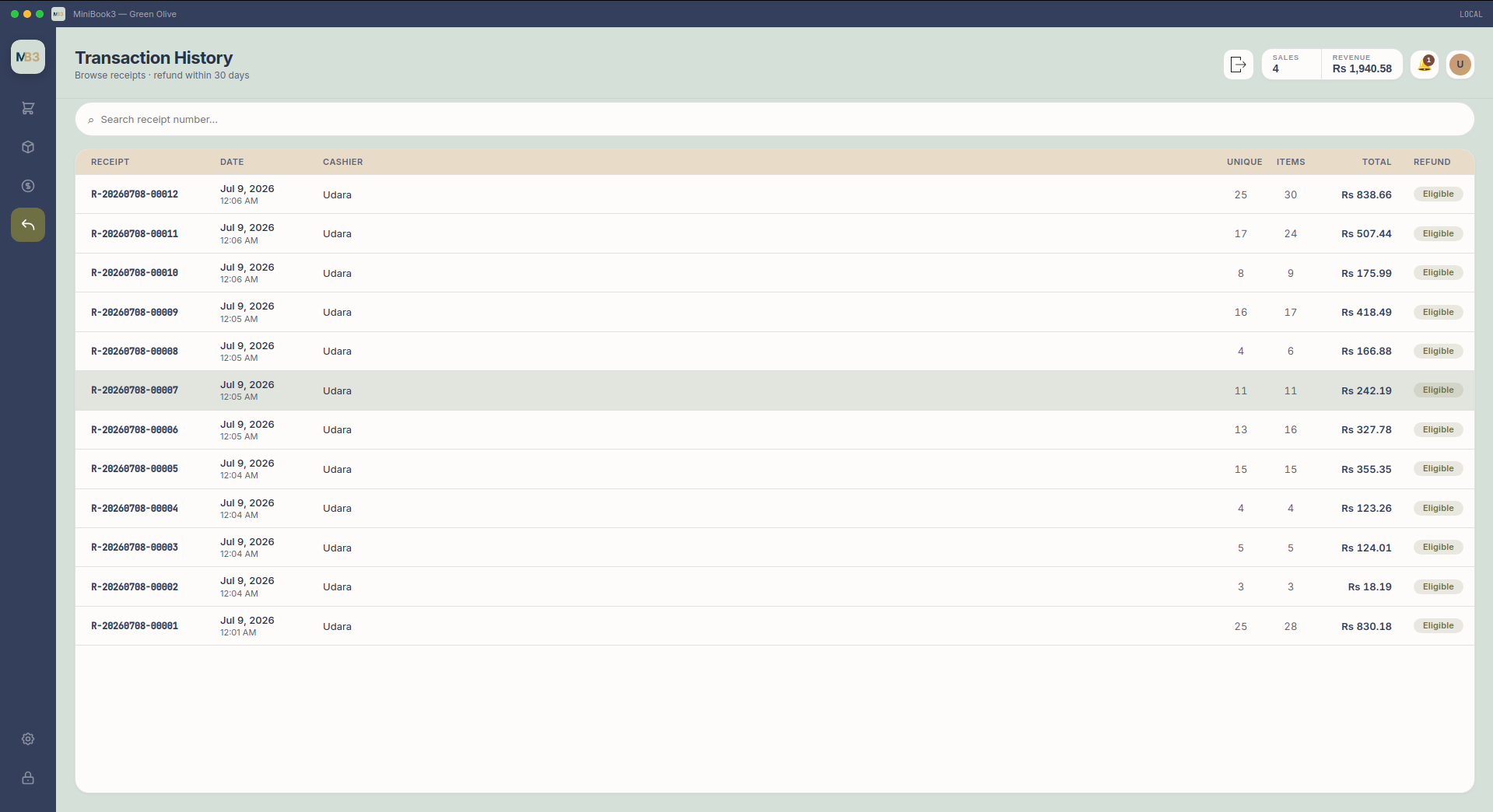Viewport: 1493px width, 812px height.
Task: Click total Rs 166.88
Action: (x=1366, y=351)
